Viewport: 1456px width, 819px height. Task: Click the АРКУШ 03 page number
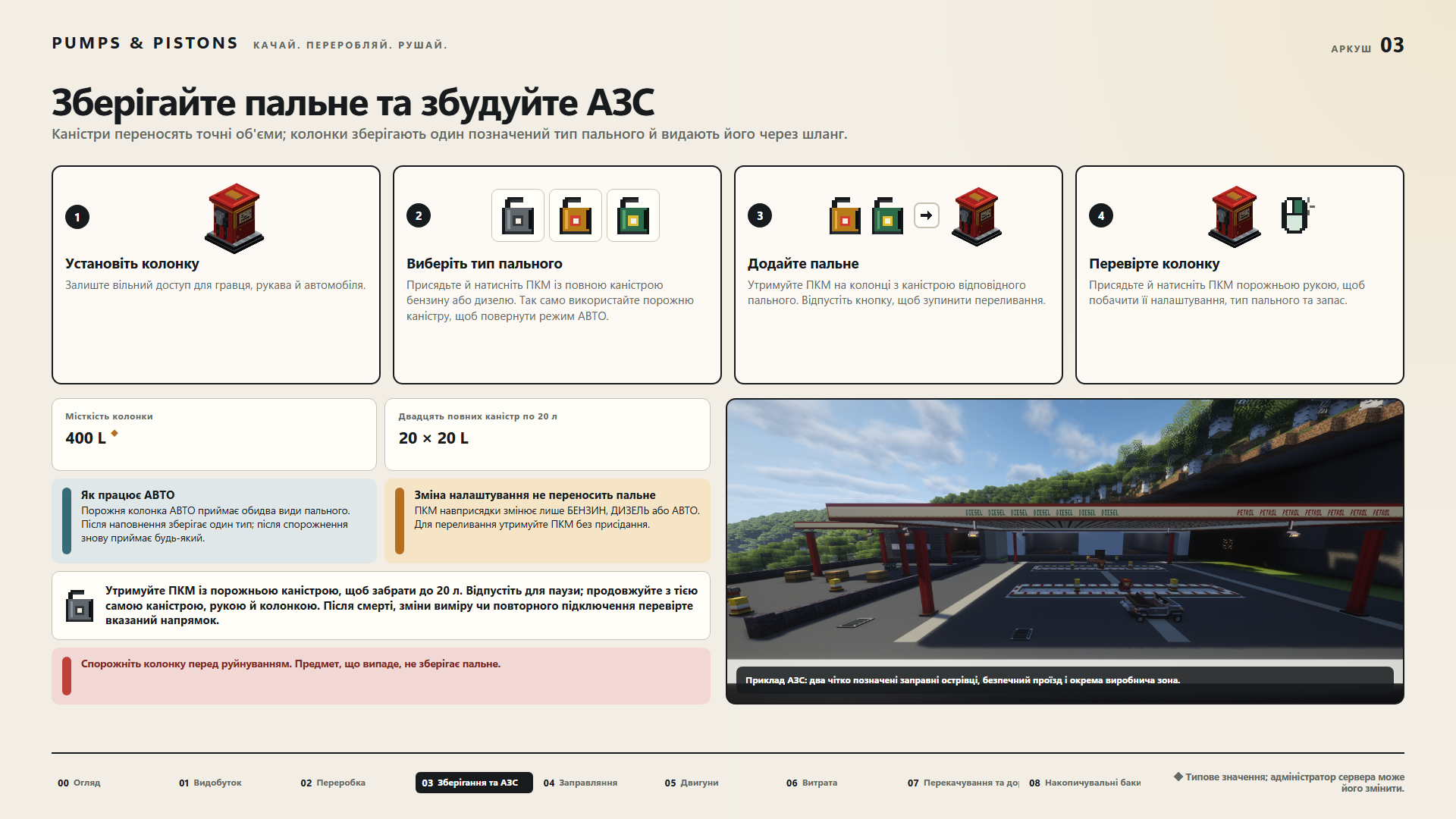(x=1367, y=45)
